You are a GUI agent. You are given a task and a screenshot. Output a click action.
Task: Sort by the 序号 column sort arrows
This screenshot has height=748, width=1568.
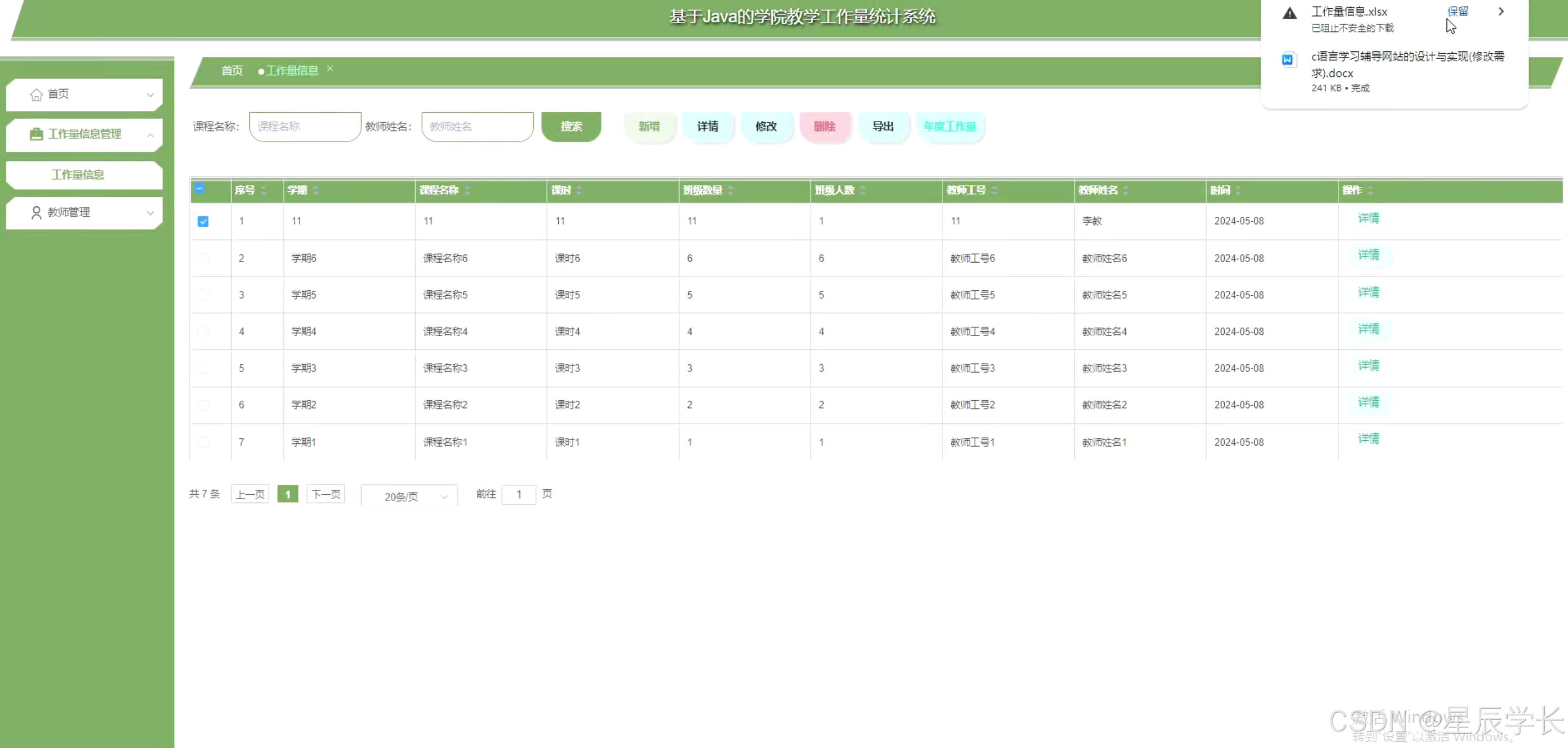[264, 191]
